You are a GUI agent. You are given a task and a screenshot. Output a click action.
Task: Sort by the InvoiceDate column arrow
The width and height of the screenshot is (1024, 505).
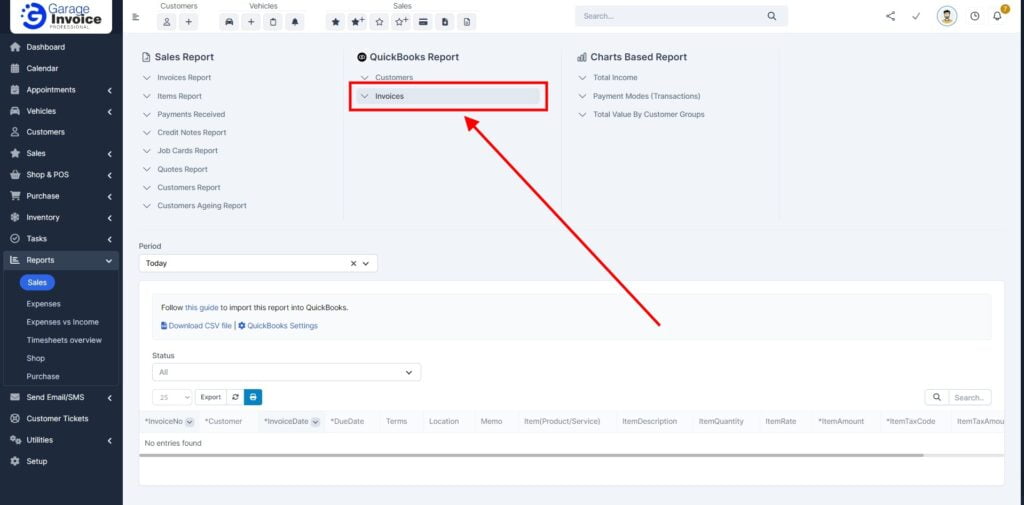315,422
